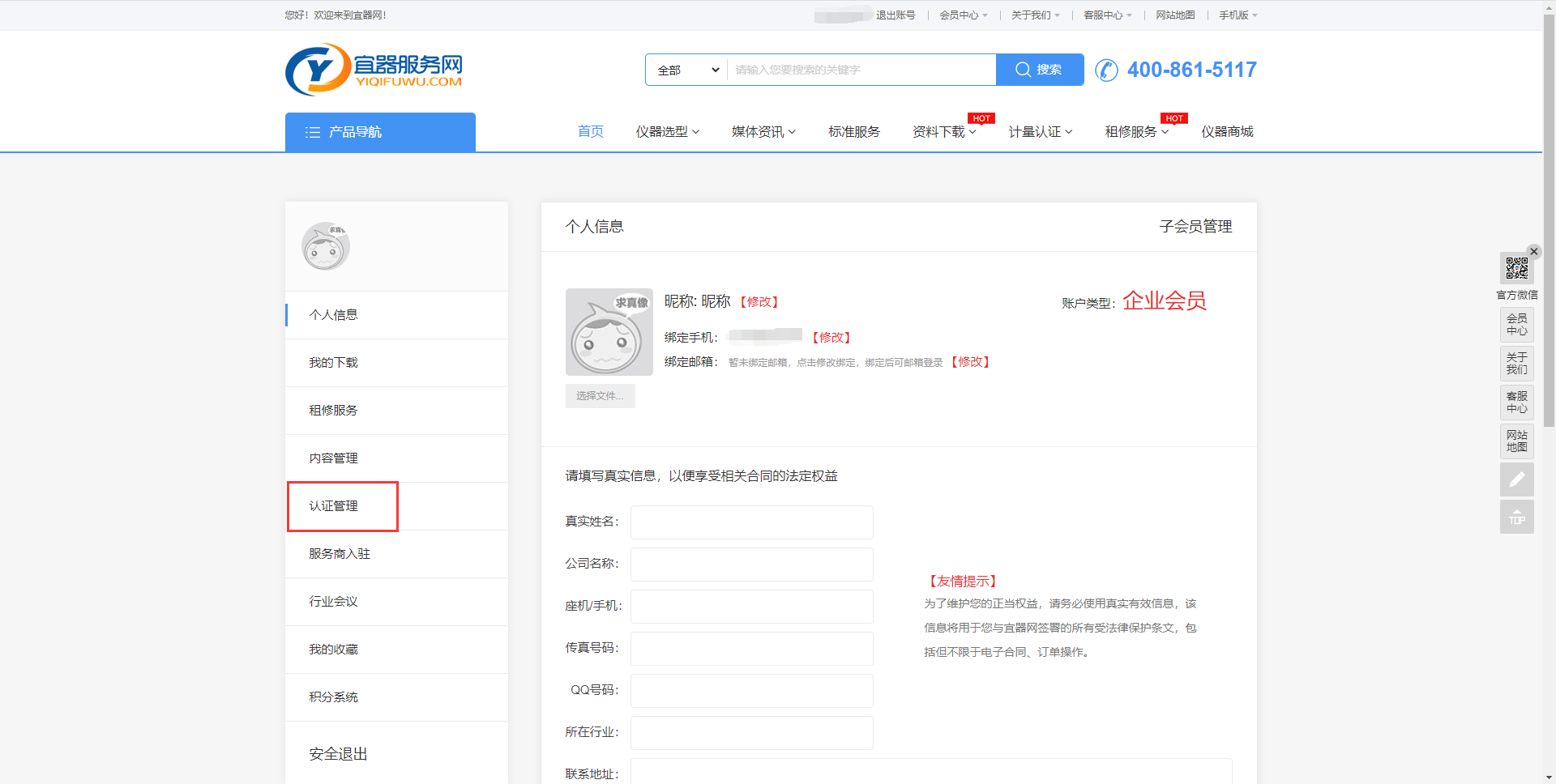Click the 传真号码 input field
1556x784 pixels.
(x=752, y=649)
